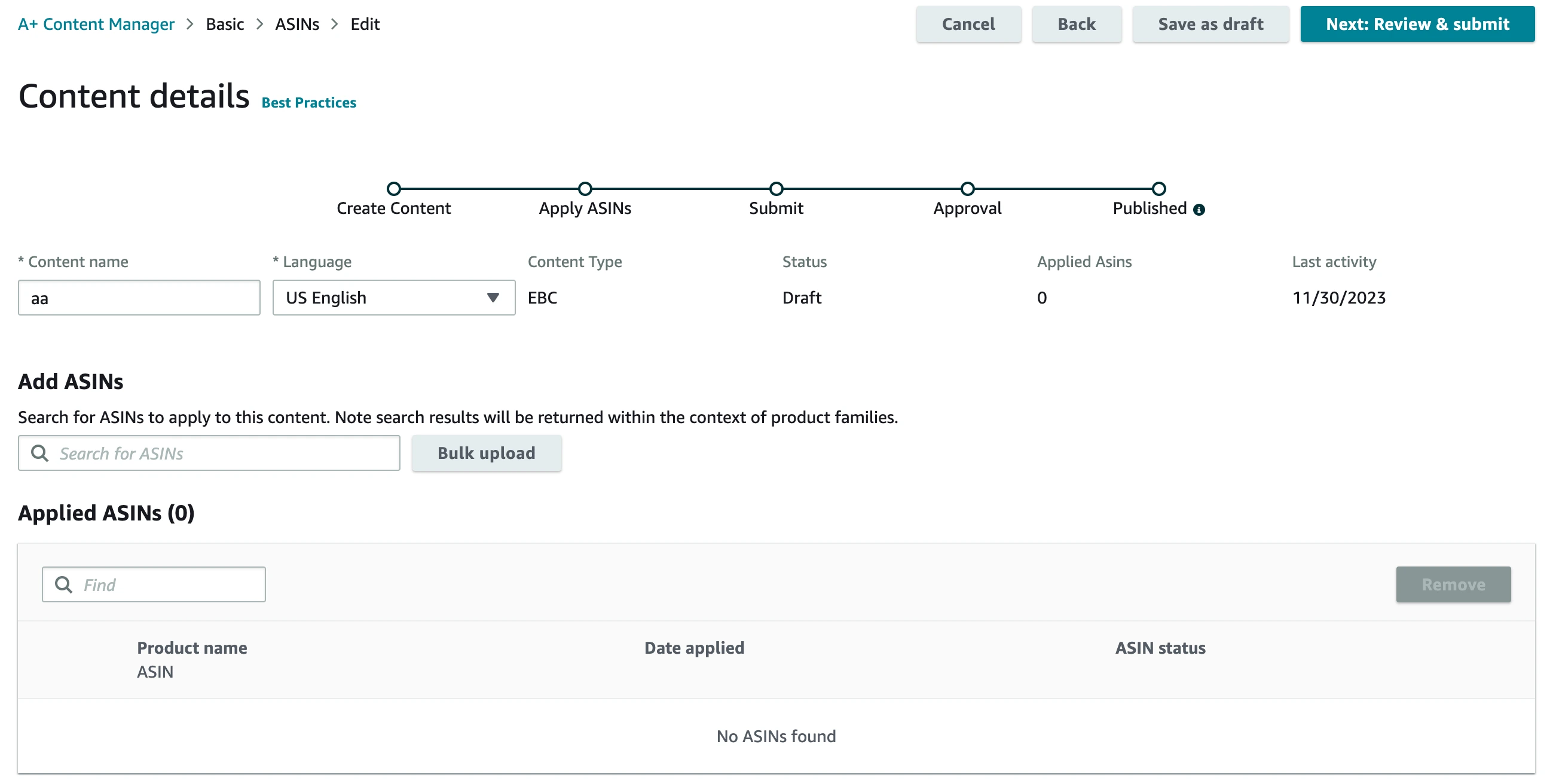
Task: Click the Language dropdown arrow
Action: click(493, 298)
